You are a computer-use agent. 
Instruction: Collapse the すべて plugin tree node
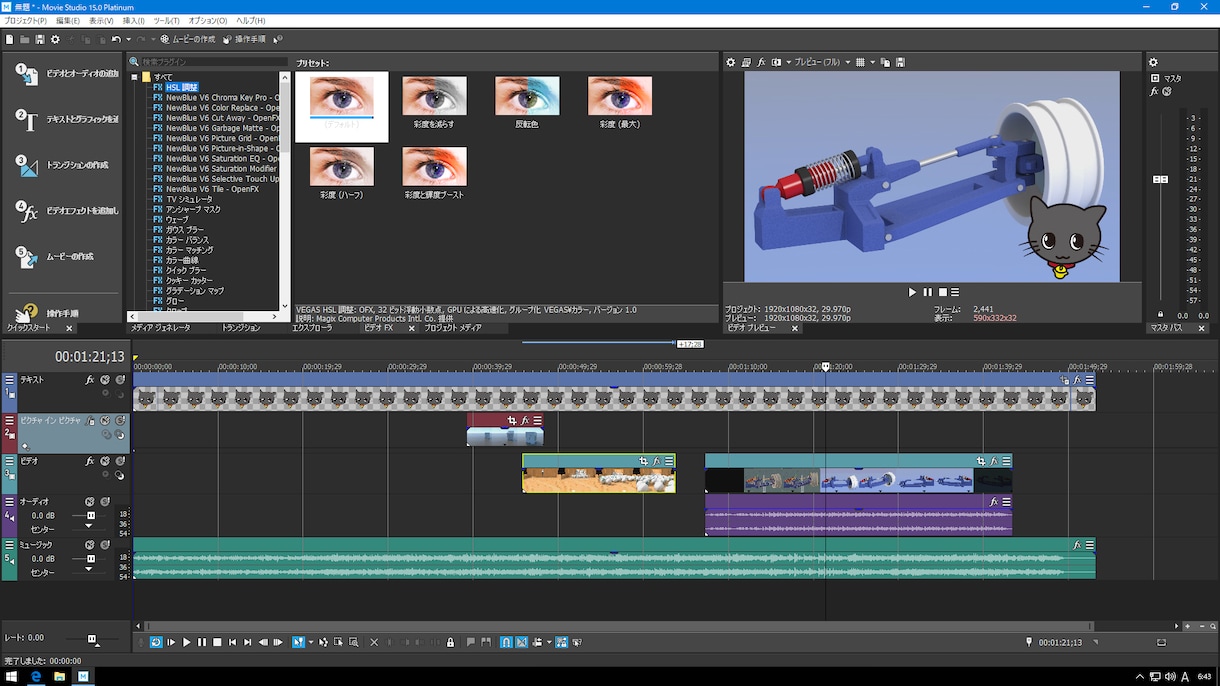[134, 77]
